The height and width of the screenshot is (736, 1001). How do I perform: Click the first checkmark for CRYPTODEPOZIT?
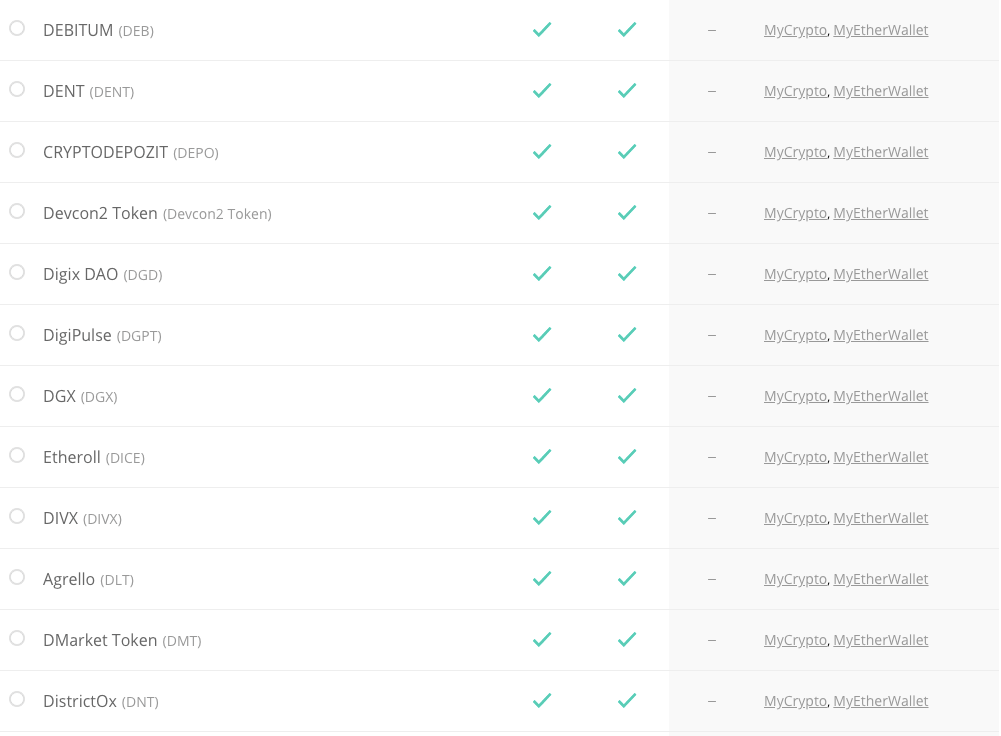point(542,152)
